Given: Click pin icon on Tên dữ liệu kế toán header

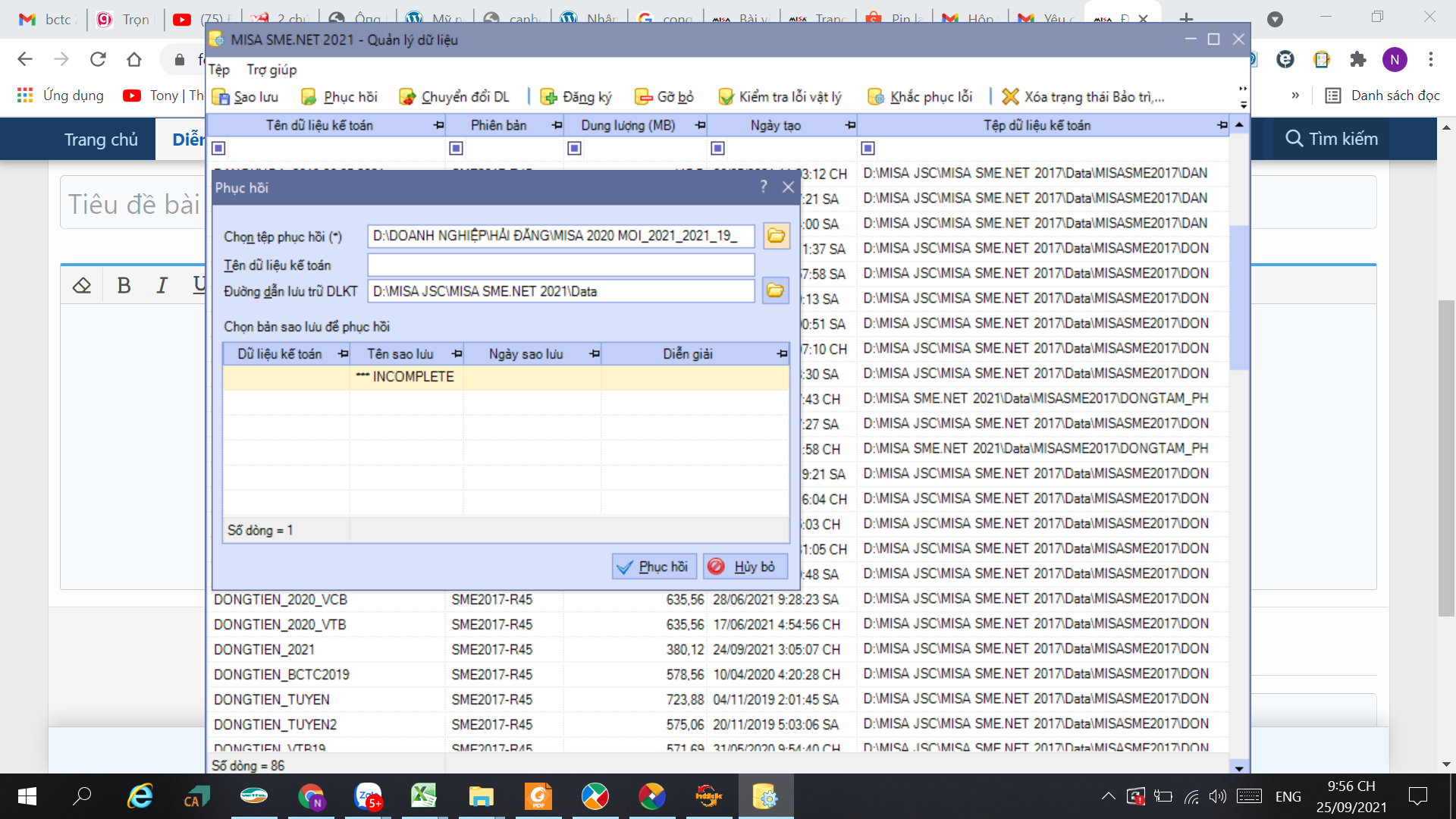Looking at the screenshot, I should [438, 125].
